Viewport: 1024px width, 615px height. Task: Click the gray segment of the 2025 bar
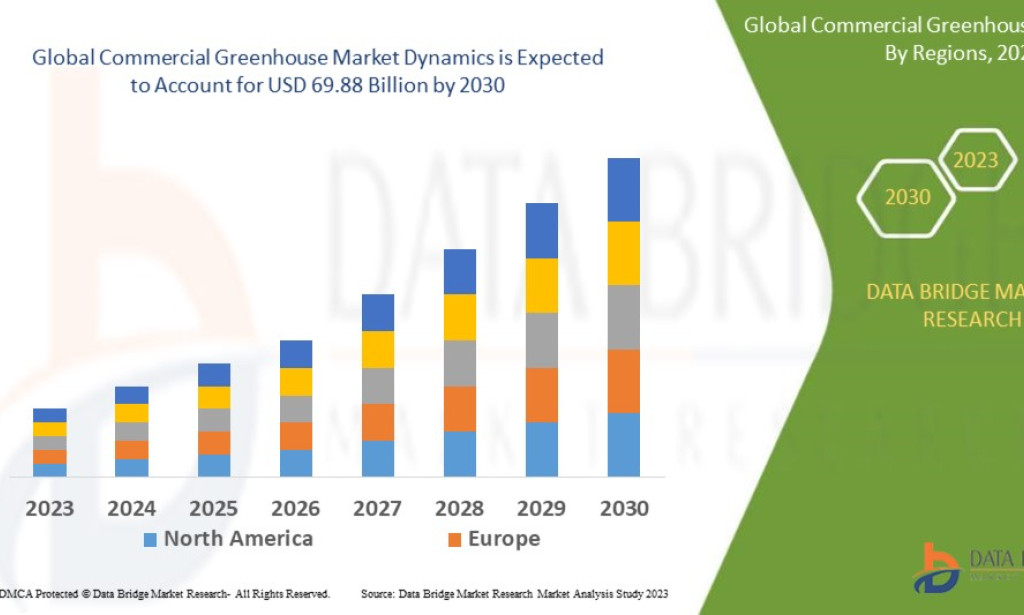[214, 420]
